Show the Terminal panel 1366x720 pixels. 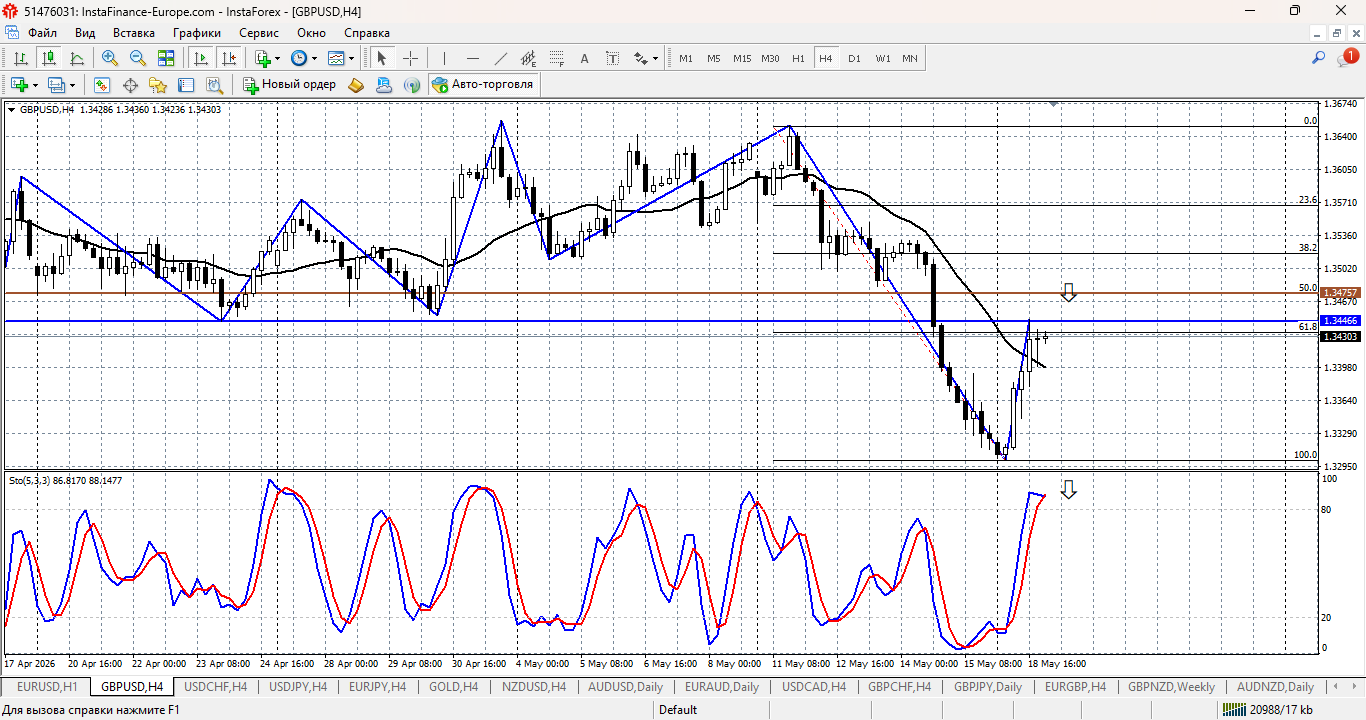(186, 85)
